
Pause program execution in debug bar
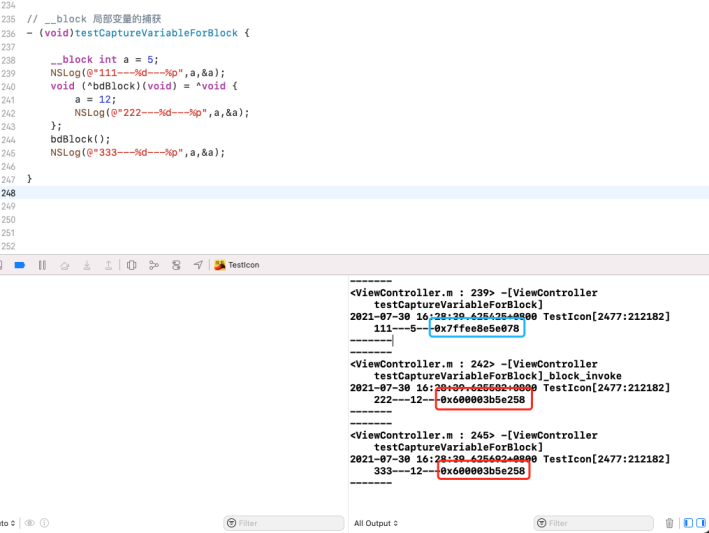43,265
